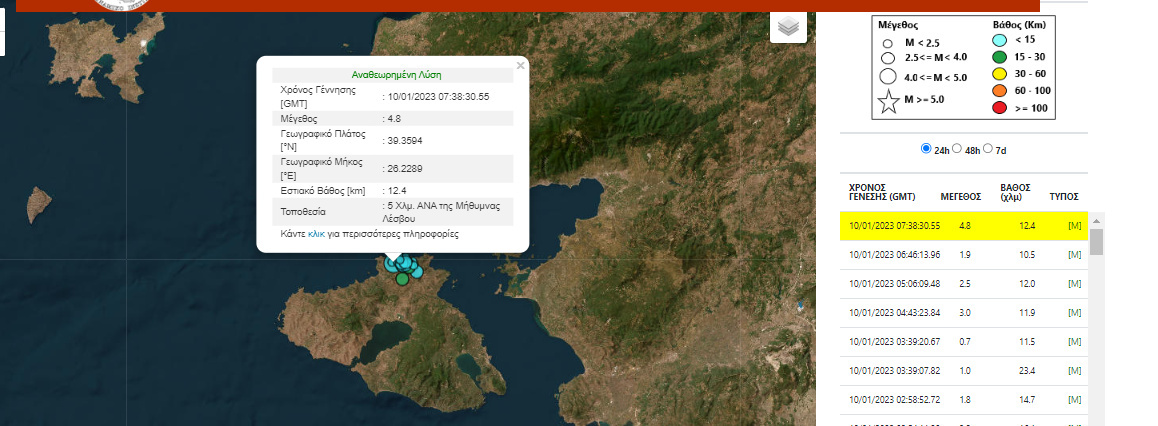Select the 7d time range radio button
Screen dimensions: 1158x426
(x=988, y=149)
